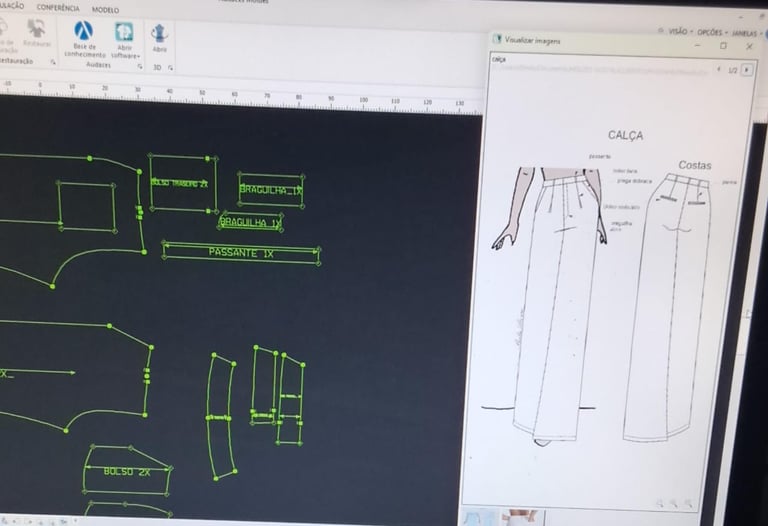This screenshot has height=526, width=768.
Task: Select the BOLSO TRASEIRO 2X pattern piece
Action: (183, 183)
